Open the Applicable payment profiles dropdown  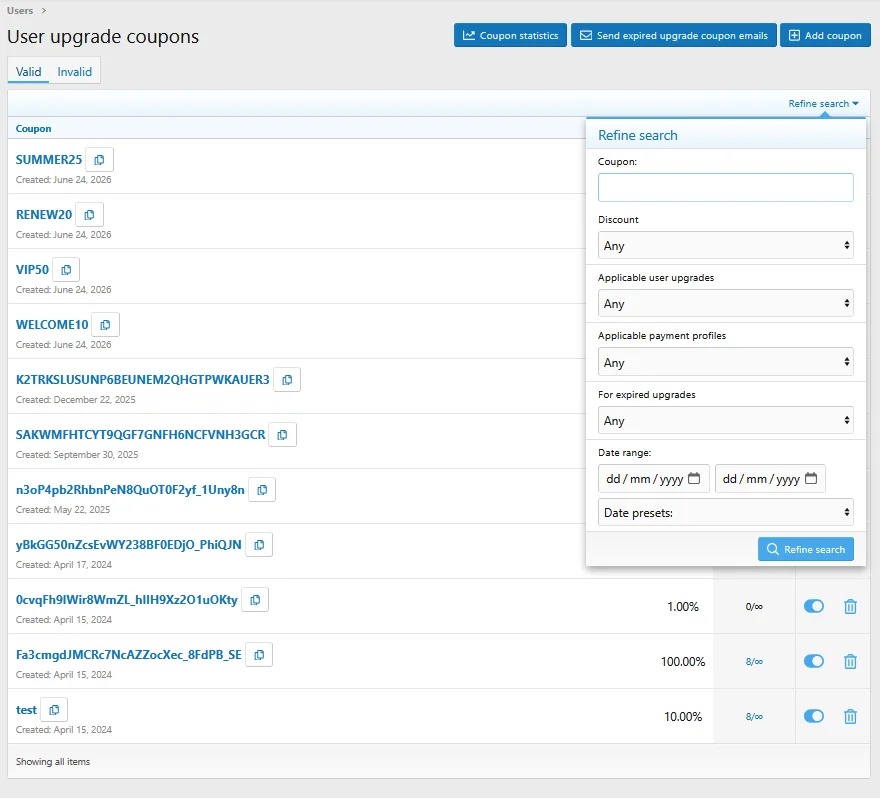tap(726, 362)
